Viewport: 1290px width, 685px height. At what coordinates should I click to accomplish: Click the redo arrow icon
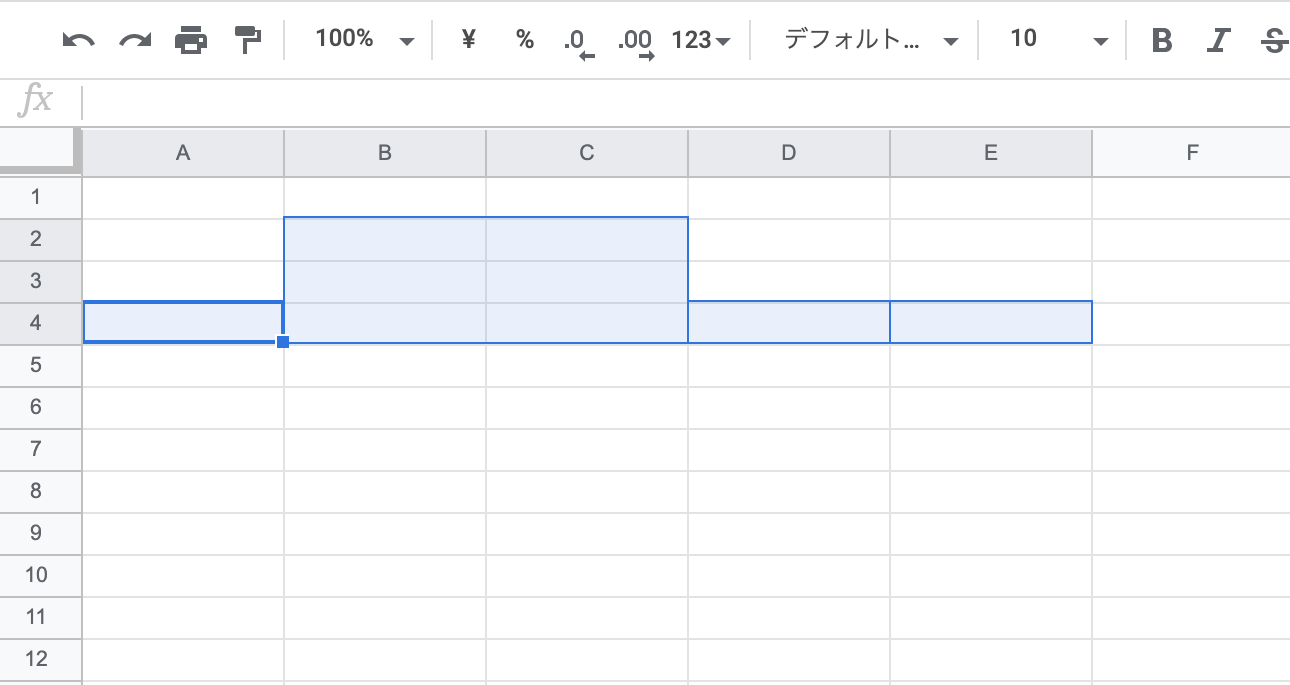[134, 40]
